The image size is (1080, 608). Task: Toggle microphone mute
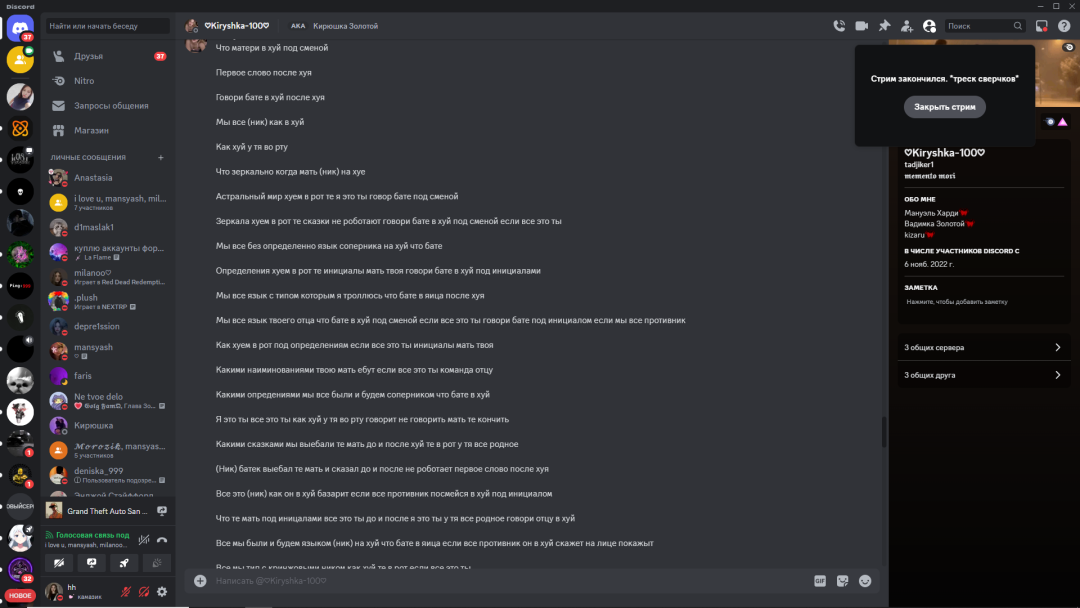click(x=127, y=592)
